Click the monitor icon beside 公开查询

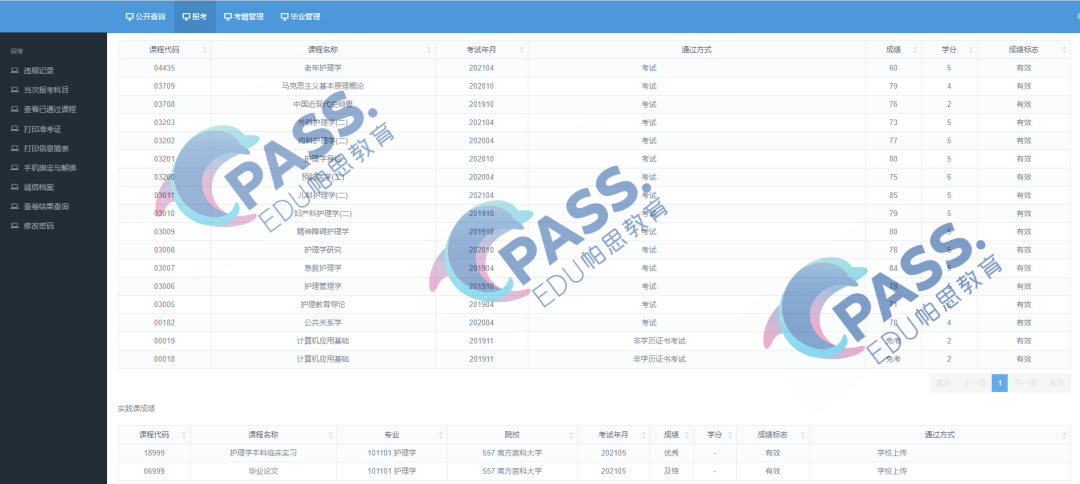(129, 17)
